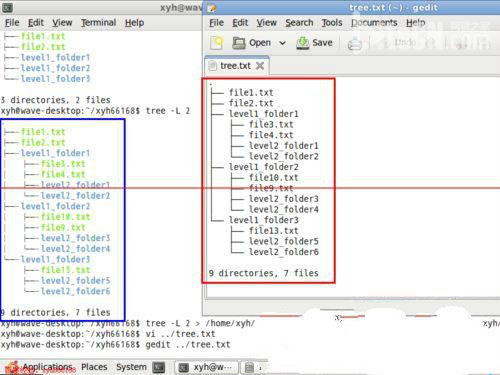Click blue level2_folder4 in terminal output

(75, 249)
